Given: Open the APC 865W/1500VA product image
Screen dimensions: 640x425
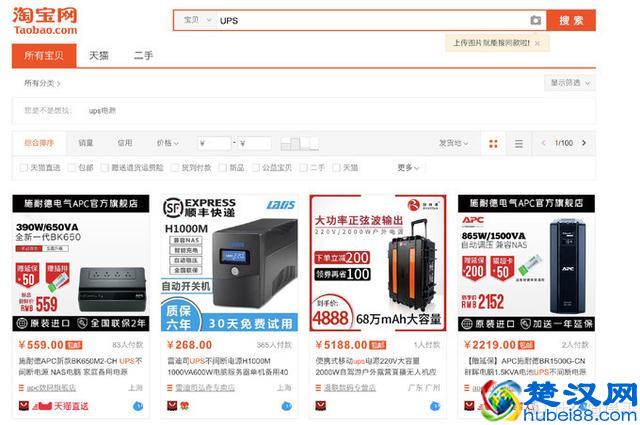Looking at the screenshot, I should [526, 263].
